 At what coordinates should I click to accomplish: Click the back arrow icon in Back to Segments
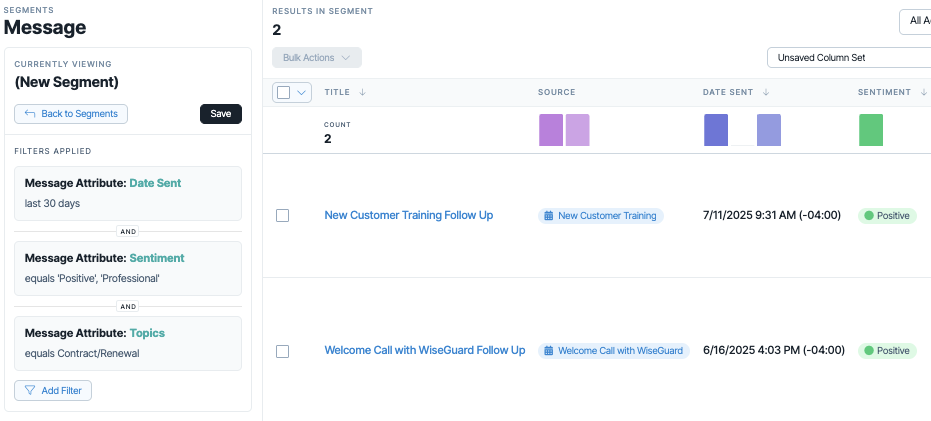[x=30, y=113]
